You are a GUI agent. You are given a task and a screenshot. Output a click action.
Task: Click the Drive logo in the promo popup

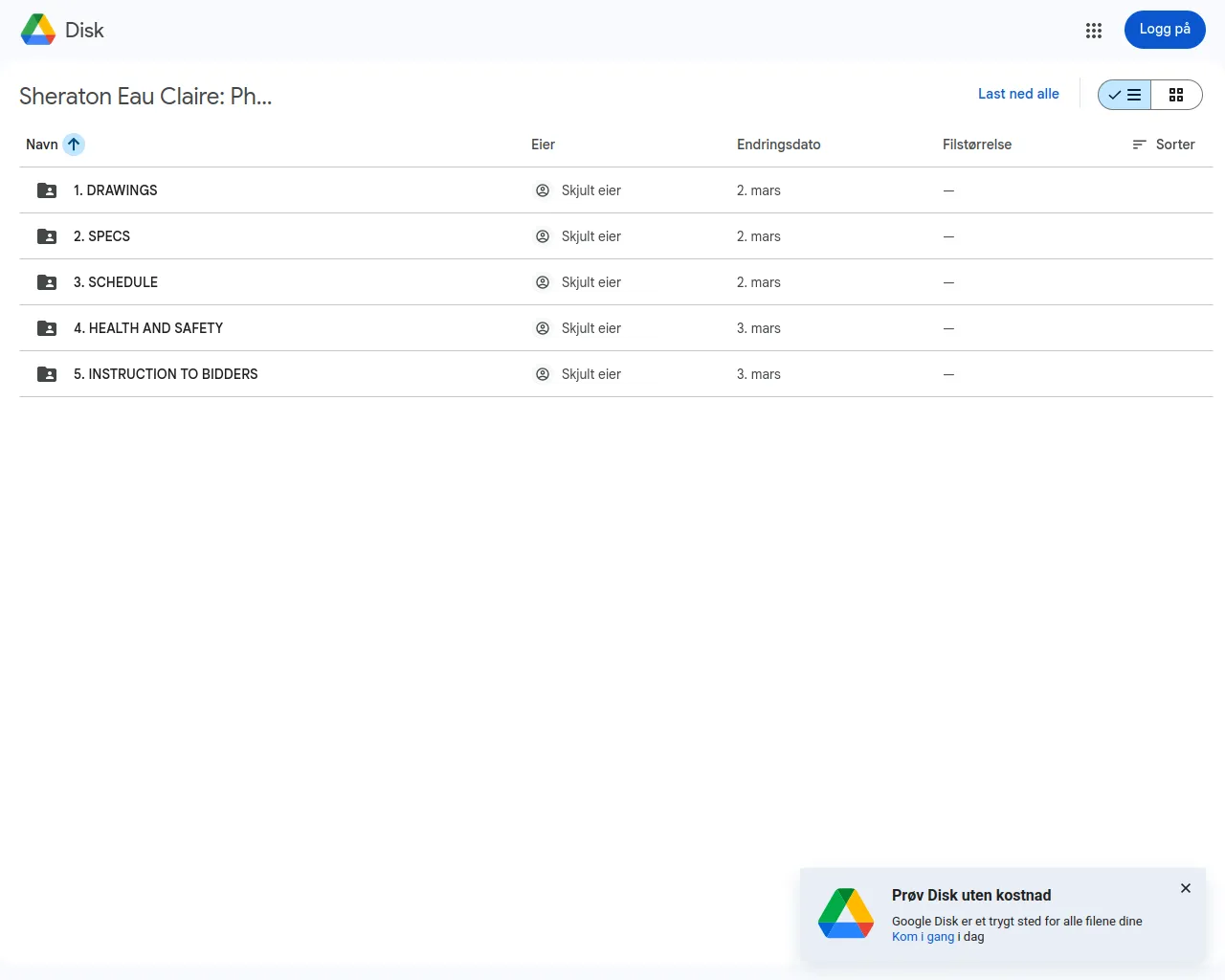pos(846,913)
